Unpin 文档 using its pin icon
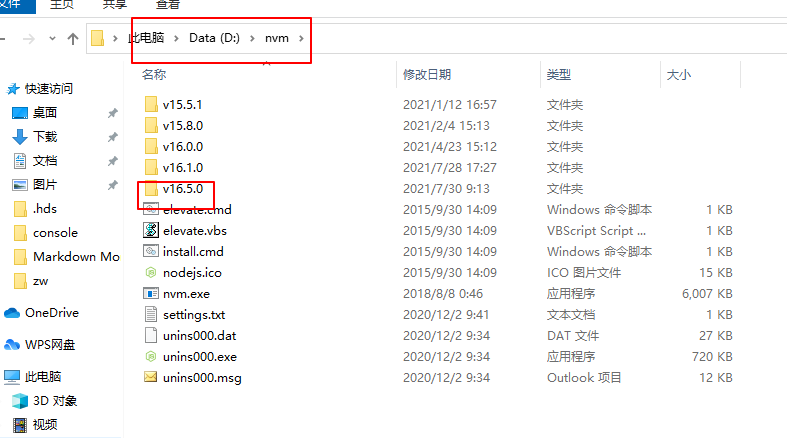Screen dimensions: 787x438 pos(113,161)
